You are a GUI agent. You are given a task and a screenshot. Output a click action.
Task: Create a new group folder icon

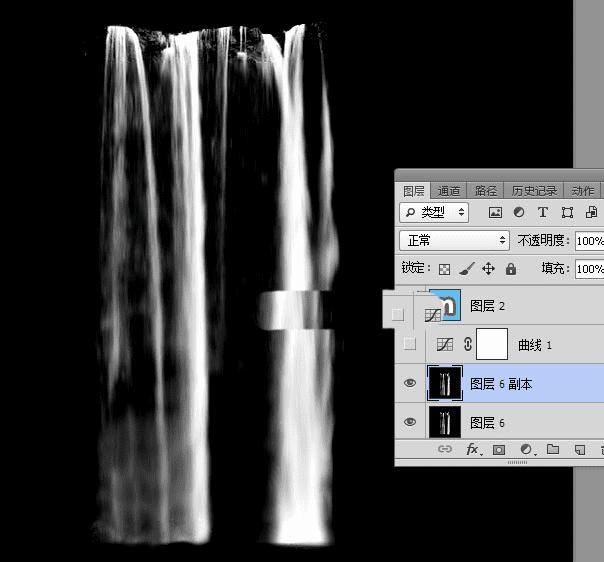[553, 449]
